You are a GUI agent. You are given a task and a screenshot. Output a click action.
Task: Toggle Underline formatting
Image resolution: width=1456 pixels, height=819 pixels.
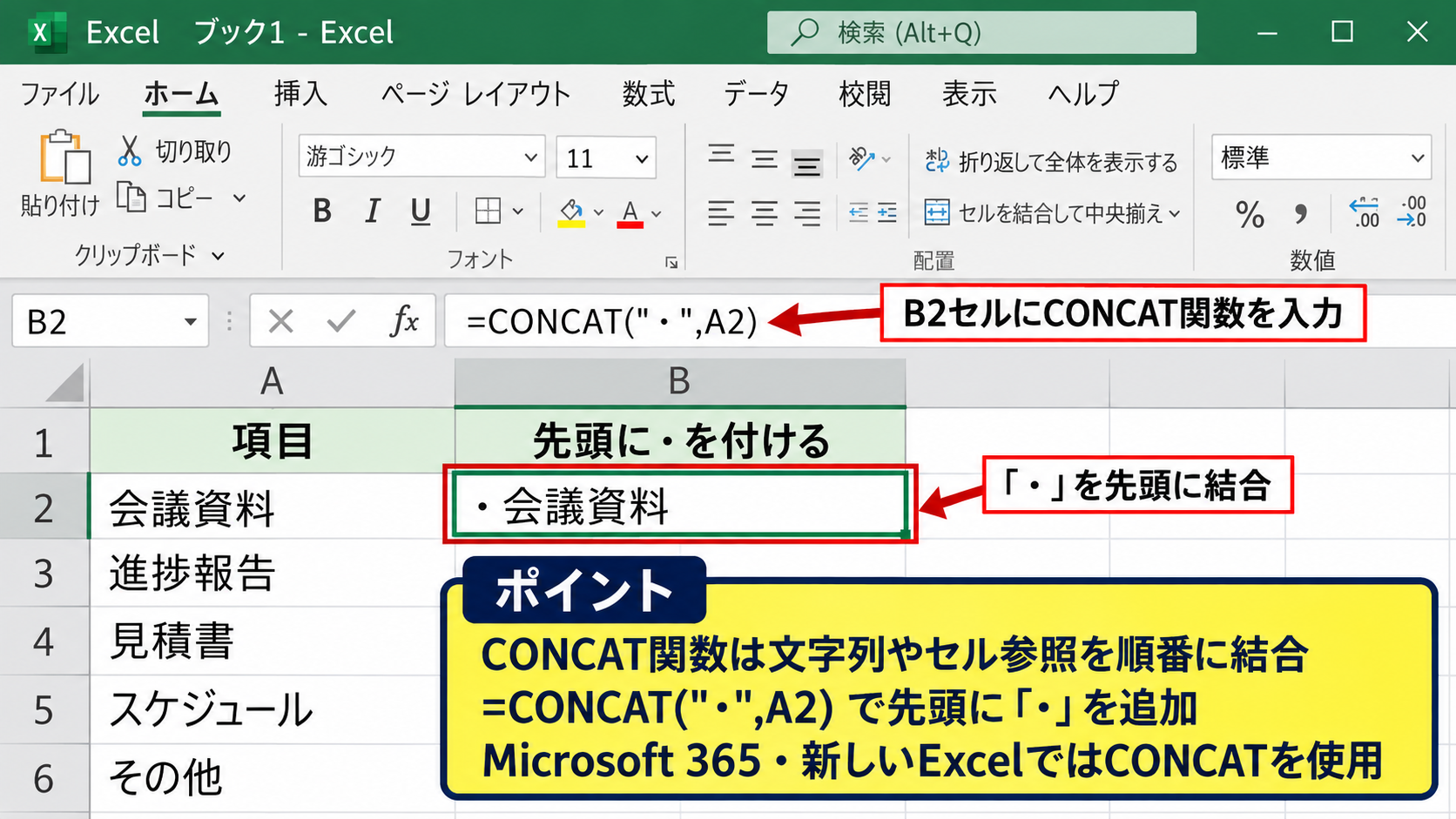[421, 211]
